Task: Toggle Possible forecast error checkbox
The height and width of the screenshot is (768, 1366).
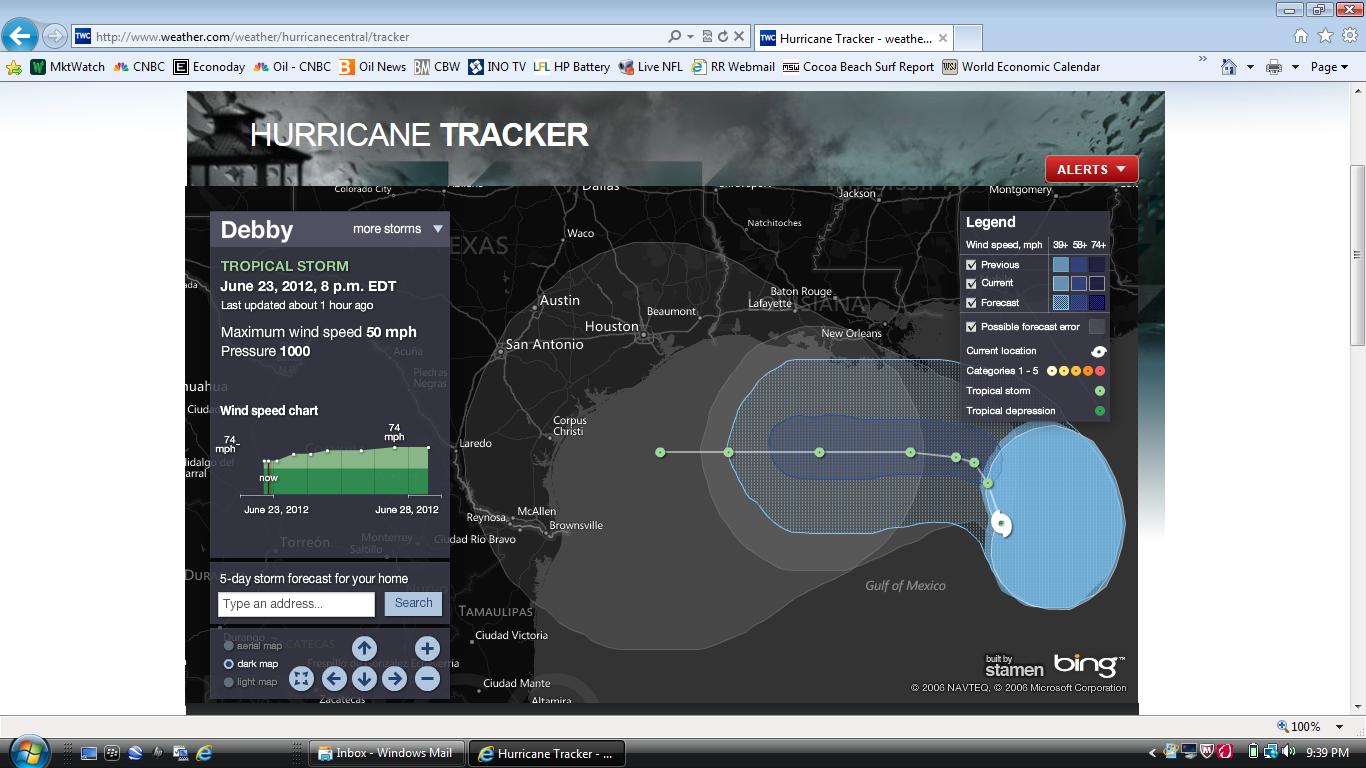Action: coord(971,327)
